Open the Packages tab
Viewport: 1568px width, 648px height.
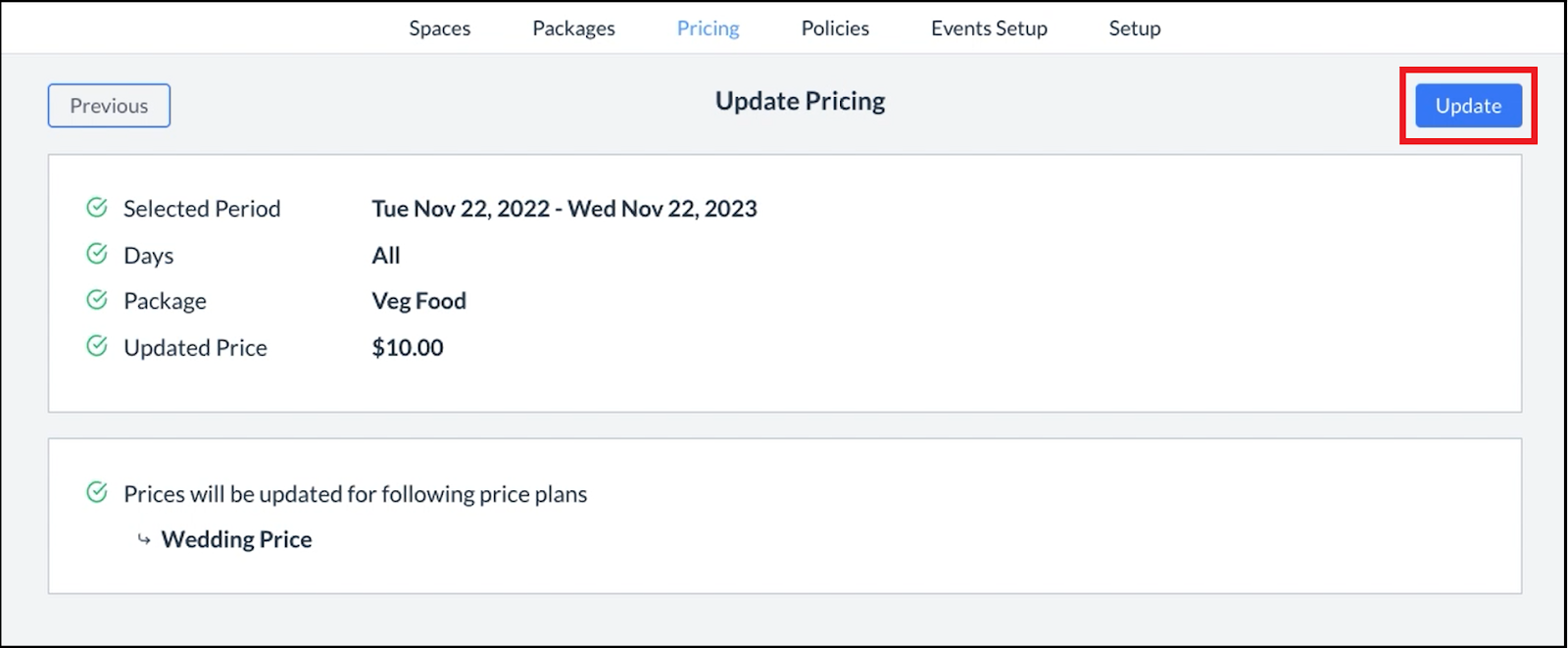pyautogui.click(x=573, y=28)
